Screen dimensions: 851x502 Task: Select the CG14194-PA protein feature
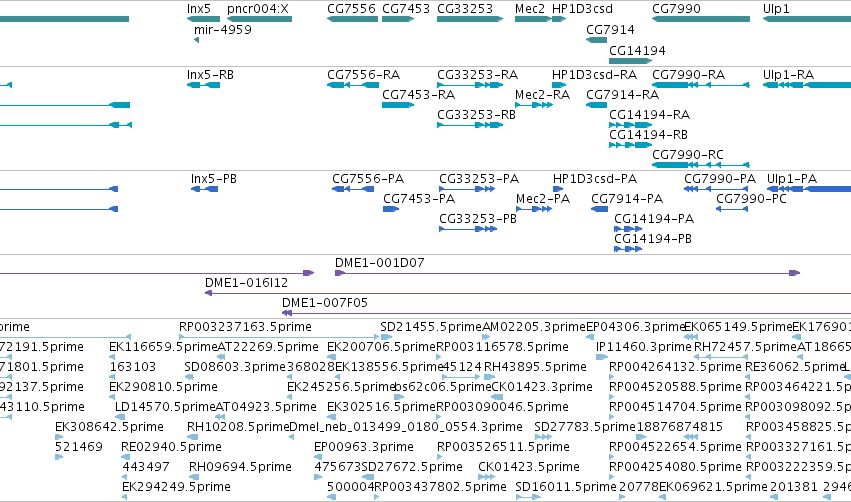(628, 229)
